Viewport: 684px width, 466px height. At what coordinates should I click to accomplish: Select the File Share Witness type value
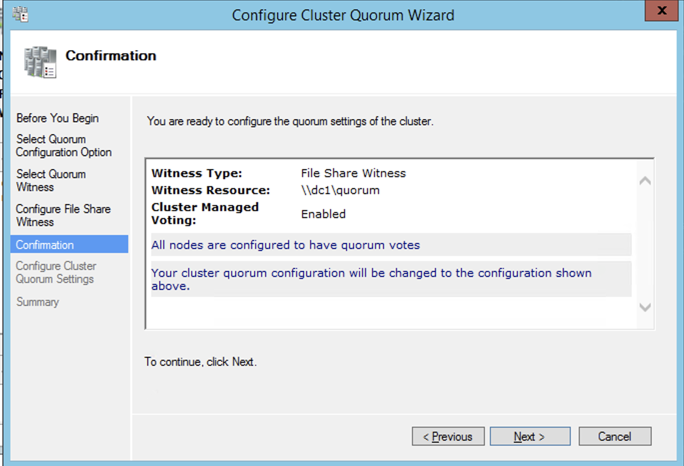pos(353,173)
